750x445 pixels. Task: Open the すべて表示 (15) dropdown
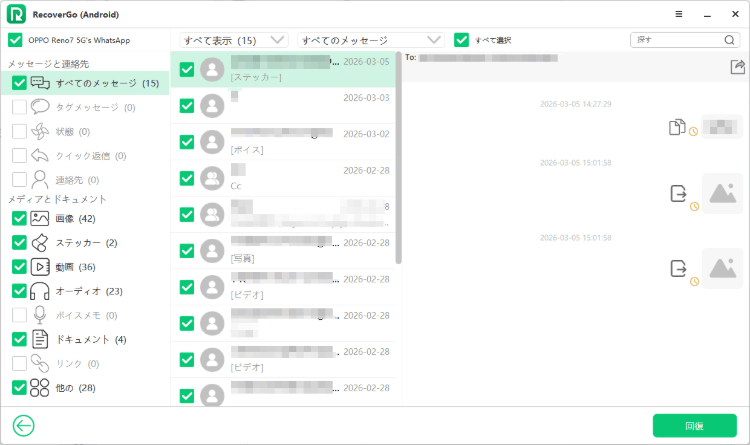tap(234, 40)
